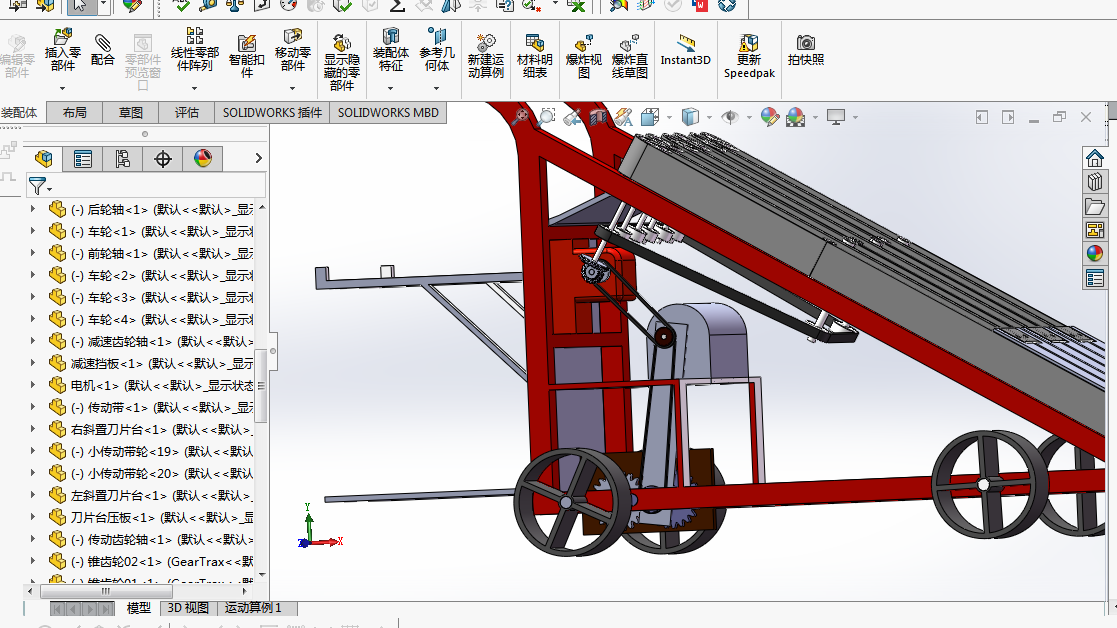Open the Bill of Materials (材料明细表) tool

pyautogui.click(x=534, y=55)
